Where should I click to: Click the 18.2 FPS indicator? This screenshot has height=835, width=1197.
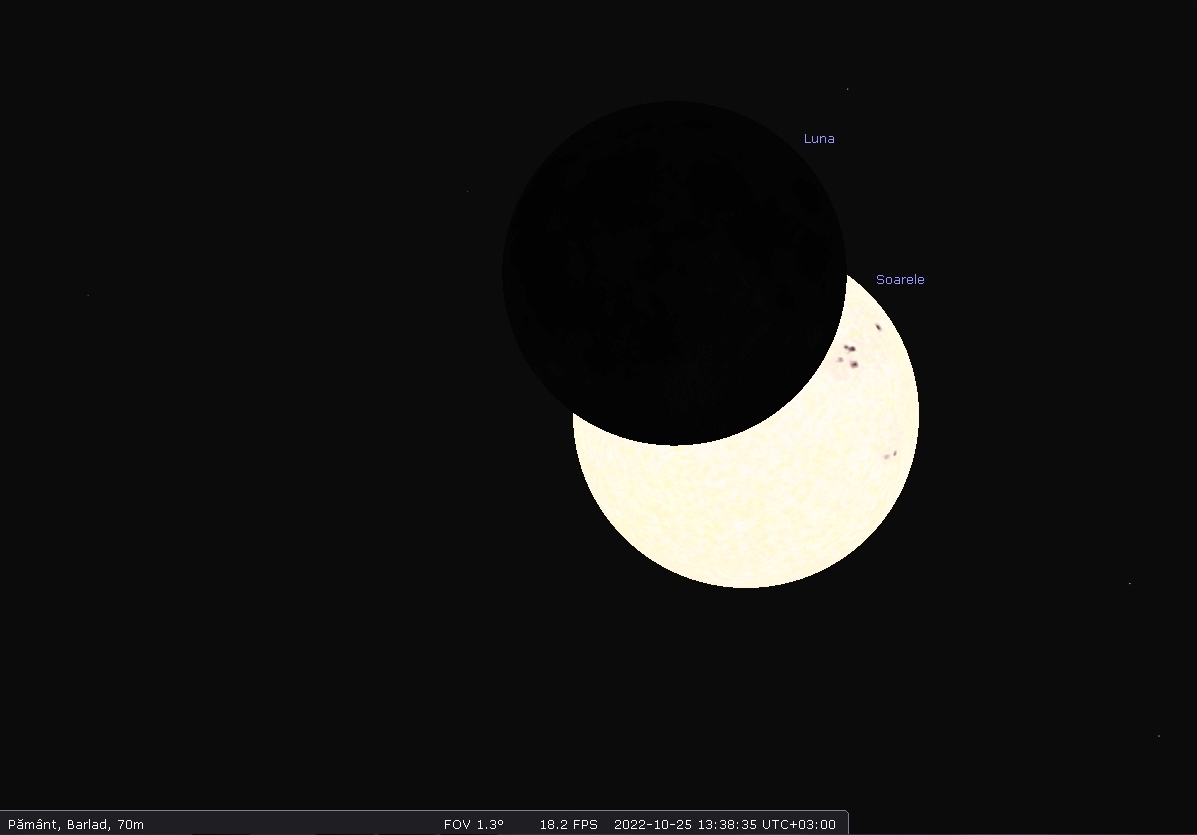(568, 825)
